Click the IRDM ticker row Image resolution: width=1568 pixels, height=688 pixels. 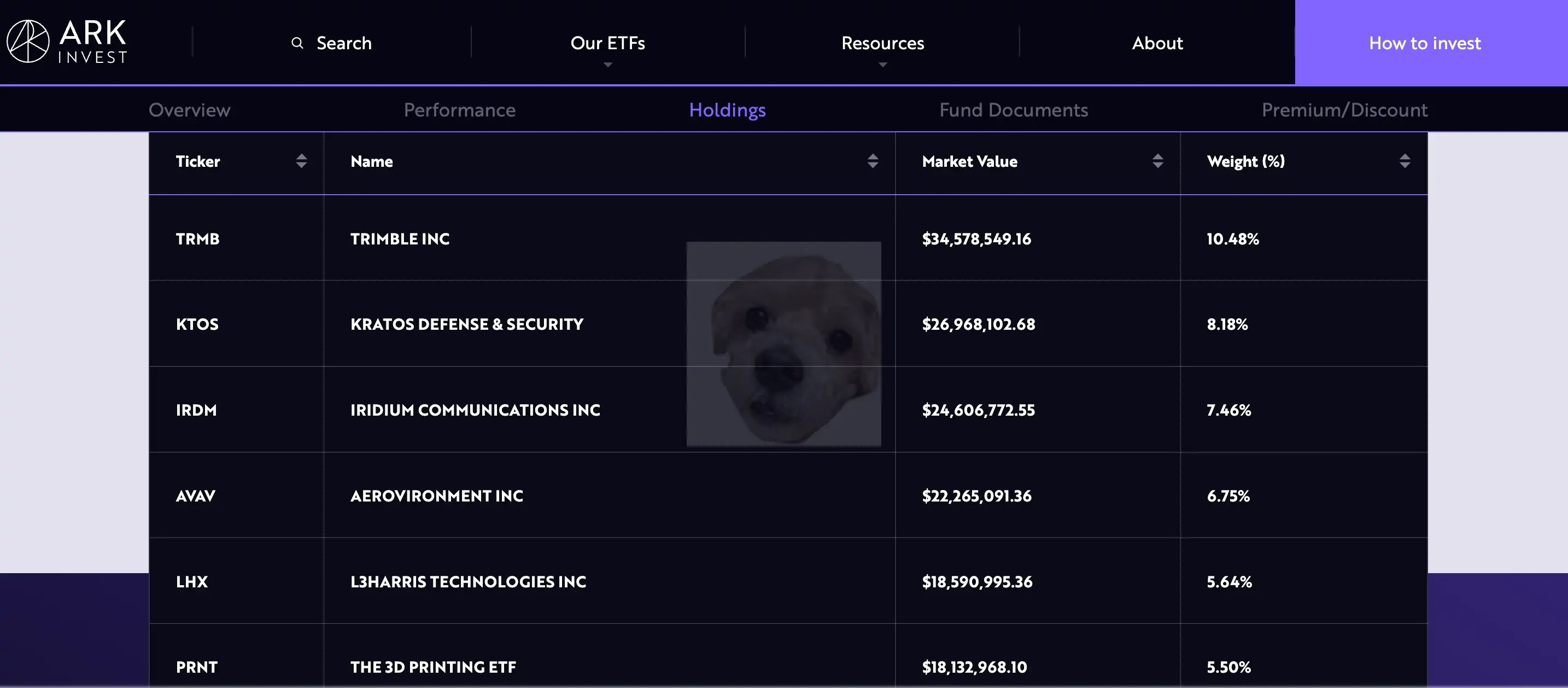196,410
